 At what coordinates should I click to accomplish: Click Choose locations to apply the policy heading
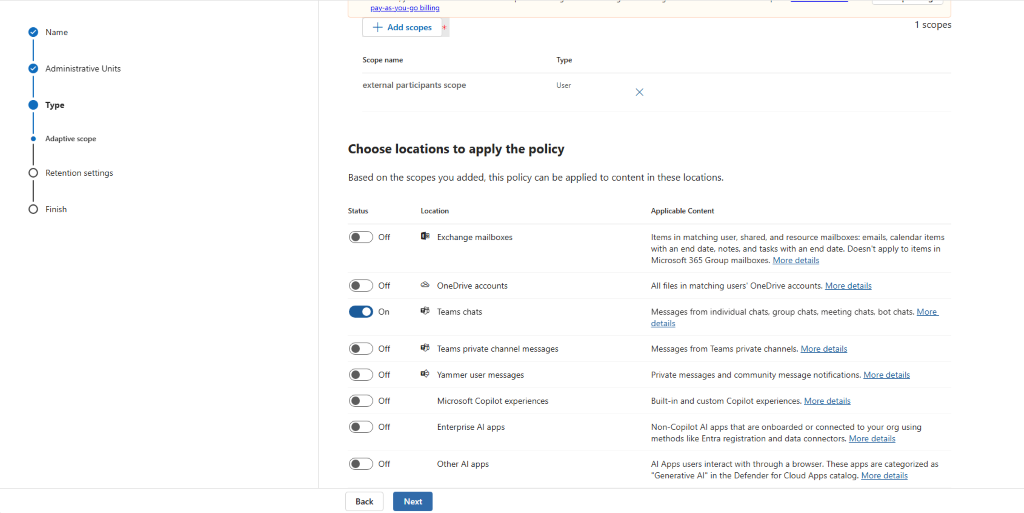[x=456, y=149]
